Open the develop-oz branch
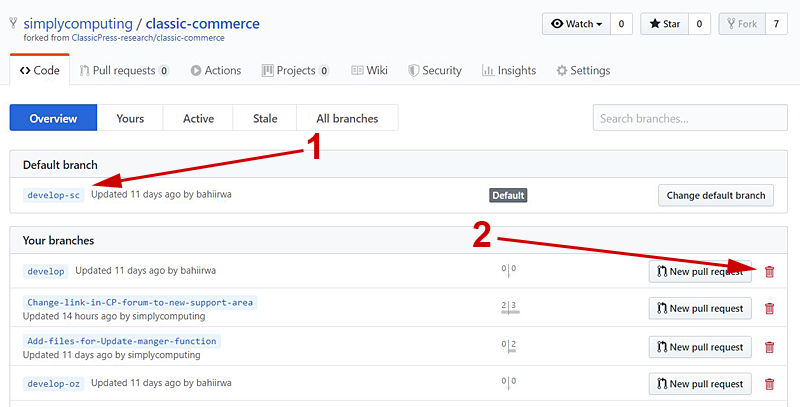 coord(54,384)
